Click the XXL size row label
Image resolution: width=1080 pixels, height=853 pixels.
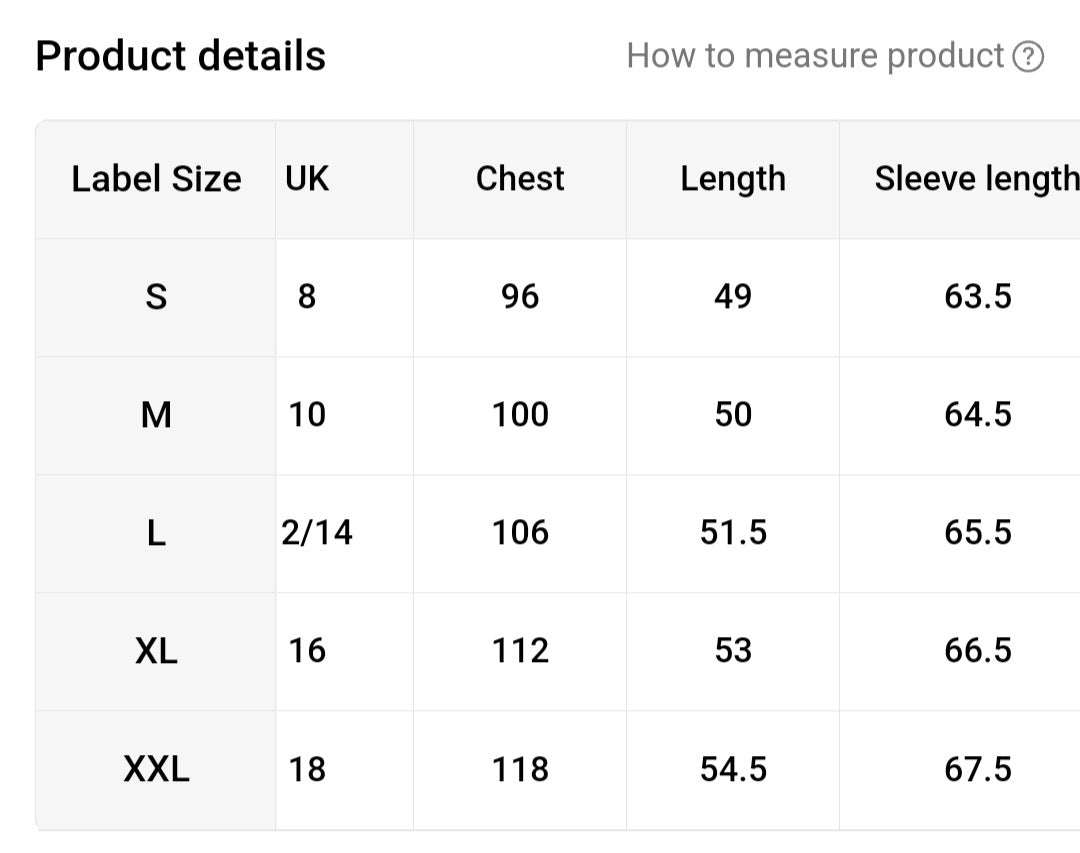click(156, 769)
